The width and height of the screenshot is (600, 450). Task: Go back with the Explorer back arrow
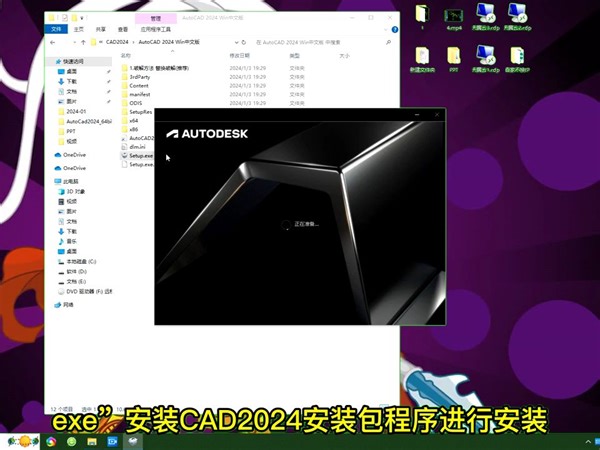[x=53, y=42]
